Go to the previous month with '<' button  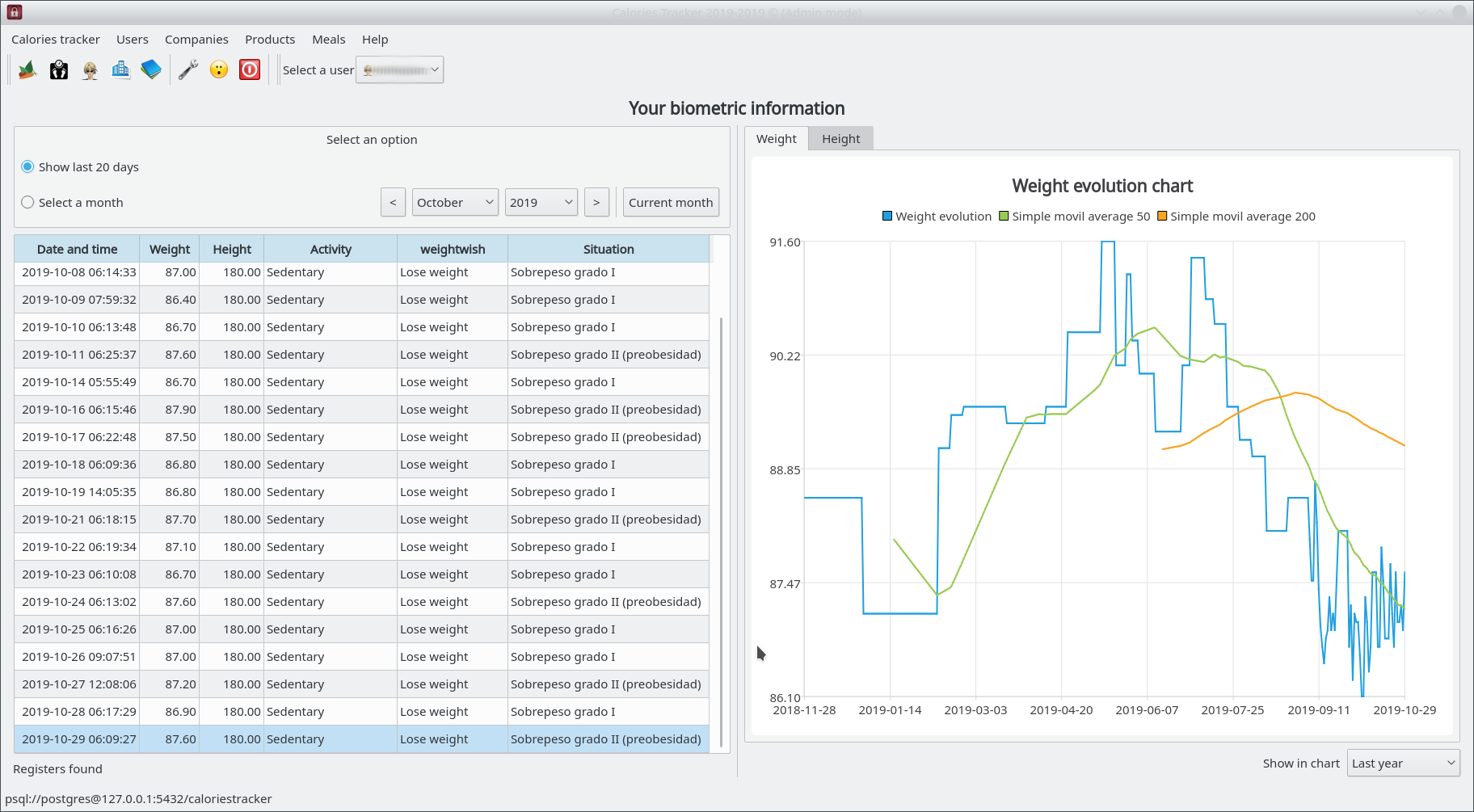tap(393, 203)
